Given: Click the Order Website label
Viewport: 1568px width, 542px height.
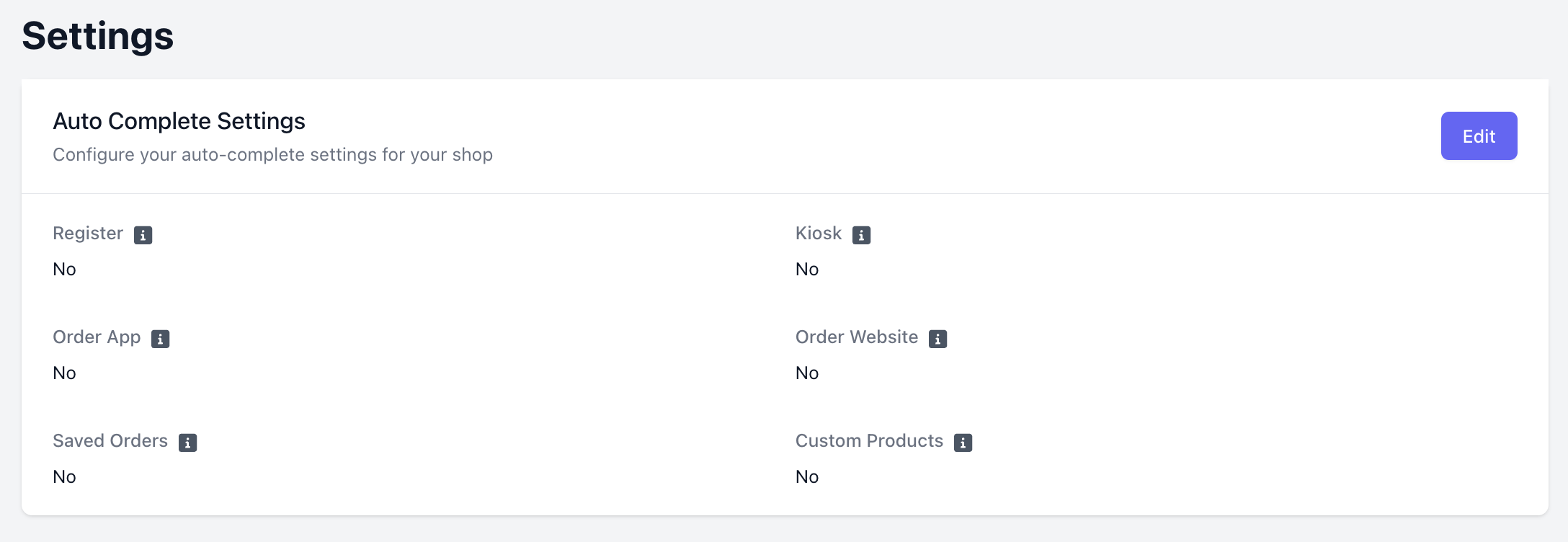Looking at the screenshot, I should 857,337.
